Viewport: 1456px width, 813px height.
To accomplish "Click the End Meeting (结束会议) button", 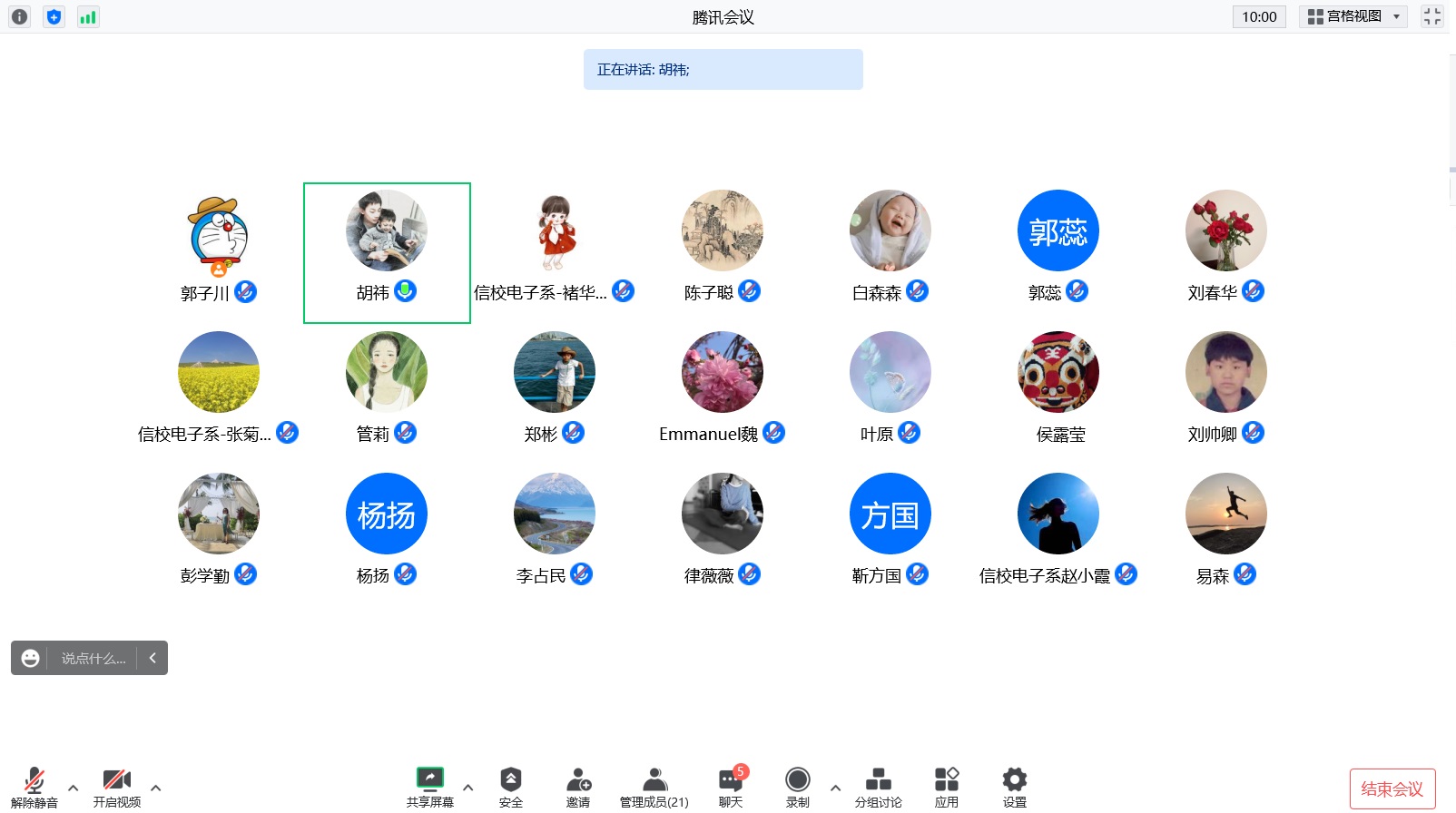I will (x=1392, y=789).
